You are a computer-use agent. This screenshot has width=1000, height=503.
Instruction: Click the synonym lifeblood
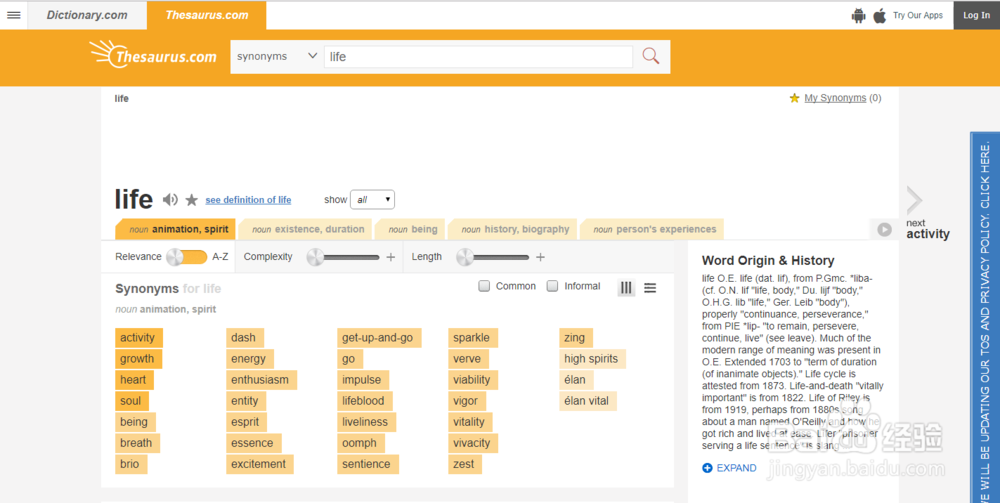365,401
